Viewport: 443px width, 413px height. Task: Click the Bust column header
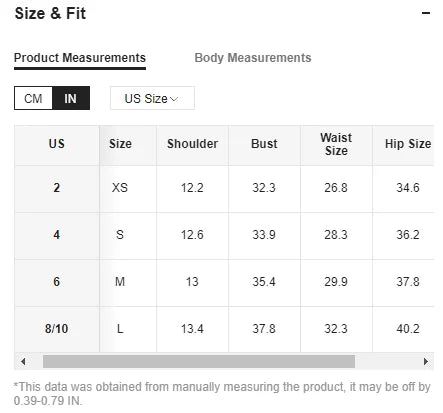point(264,144)
